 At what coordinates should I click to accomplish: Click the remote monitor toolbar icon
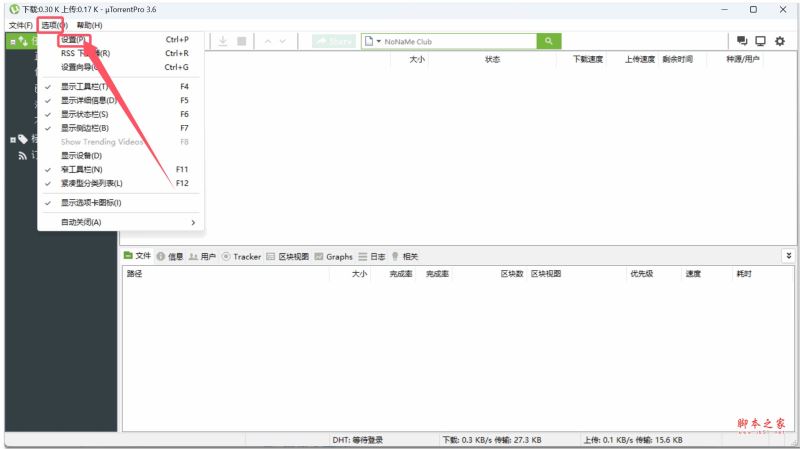tap(761, 41)
